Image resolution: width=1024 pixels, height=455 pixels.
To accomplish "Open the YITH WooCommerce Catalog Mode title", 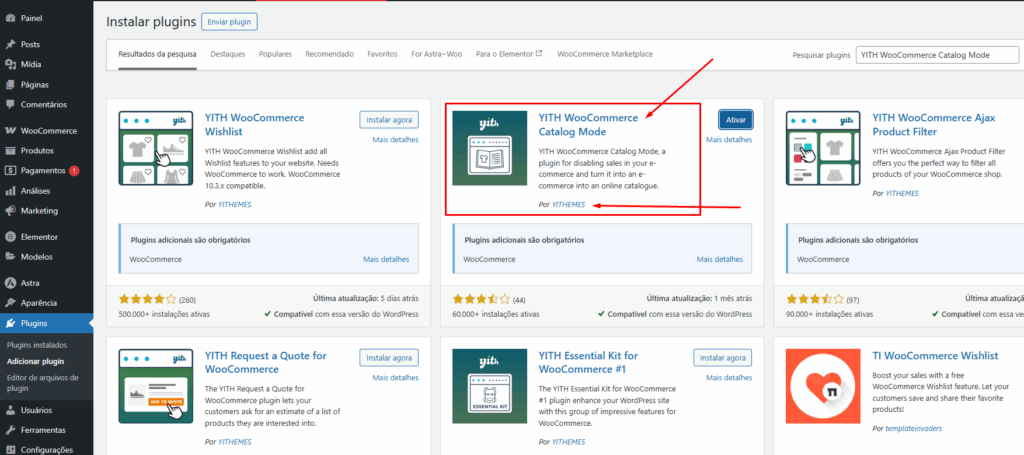I will (x=588, y=125).
